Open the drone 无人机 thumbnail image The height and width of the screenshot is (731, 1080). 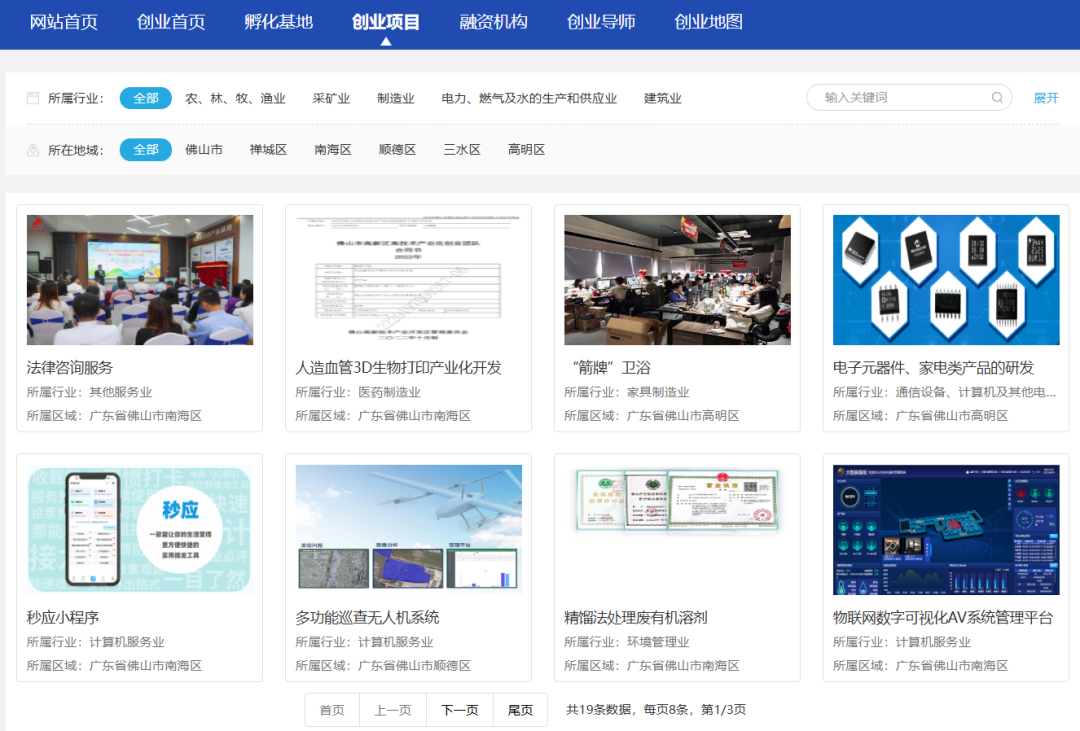408,530
